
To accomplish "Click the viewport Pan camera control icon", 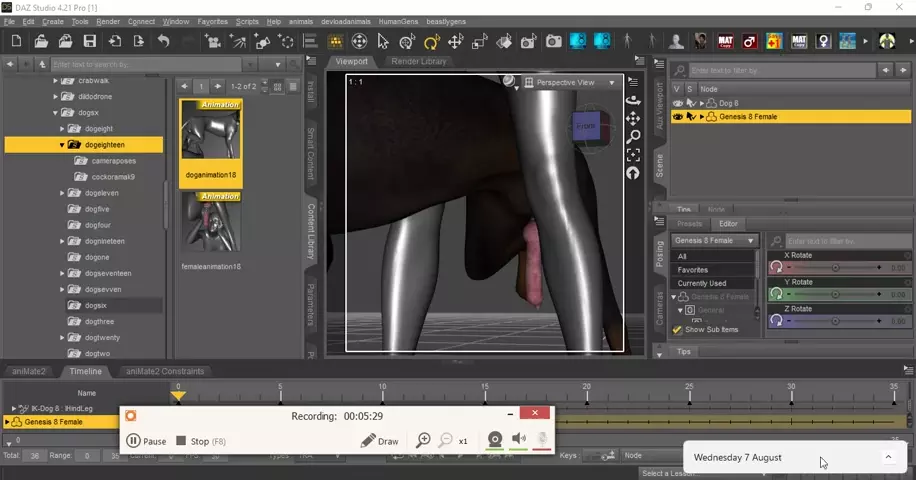I will click(633, 118).
